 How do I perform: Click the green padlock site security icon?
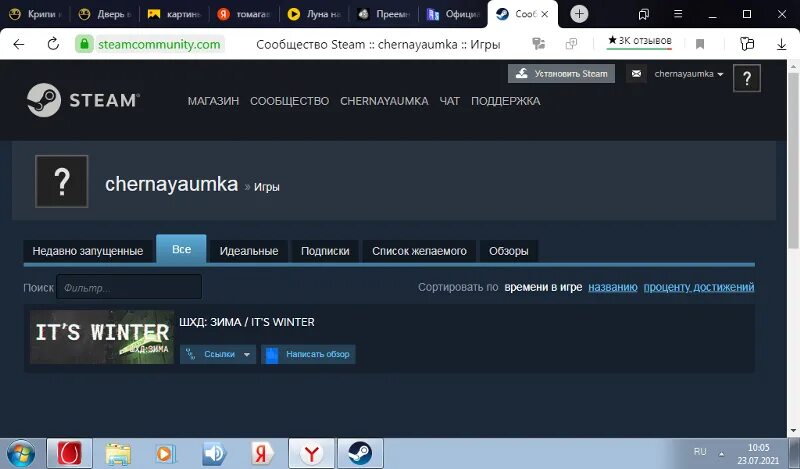tap(85, 44)
